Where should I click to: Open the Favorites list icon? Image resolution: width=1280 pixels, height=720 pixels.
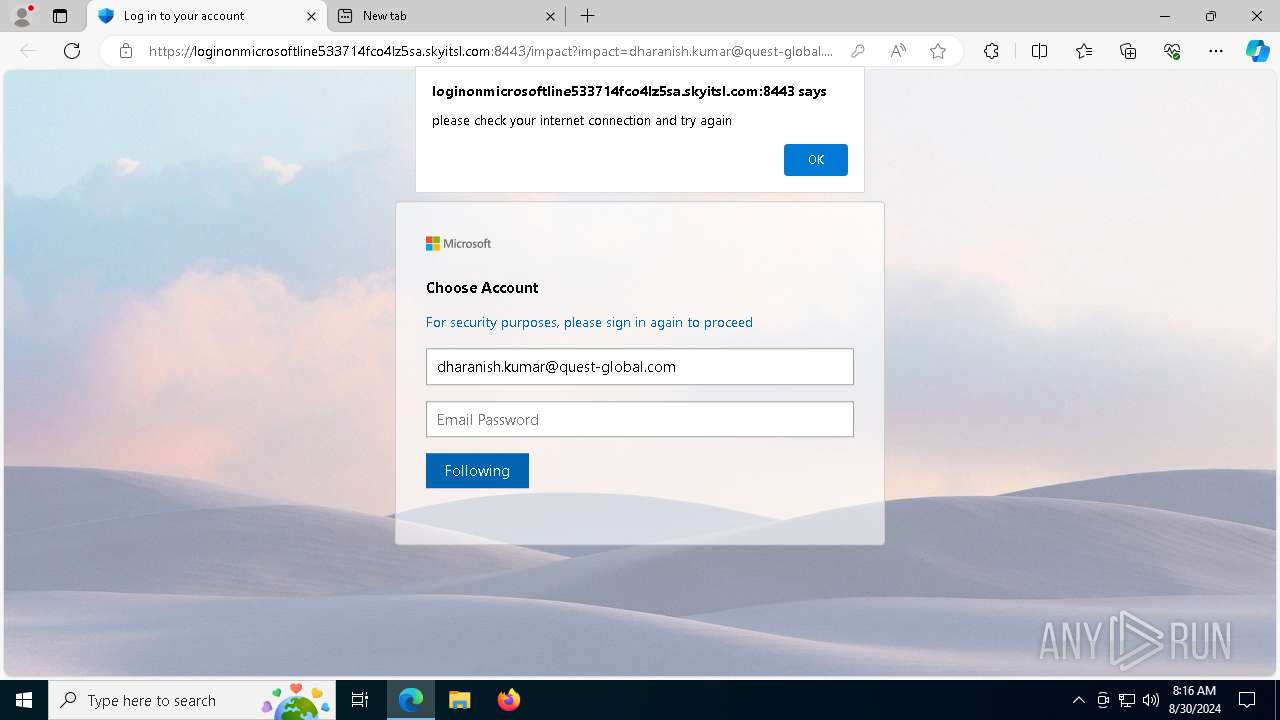point(1084,51)
